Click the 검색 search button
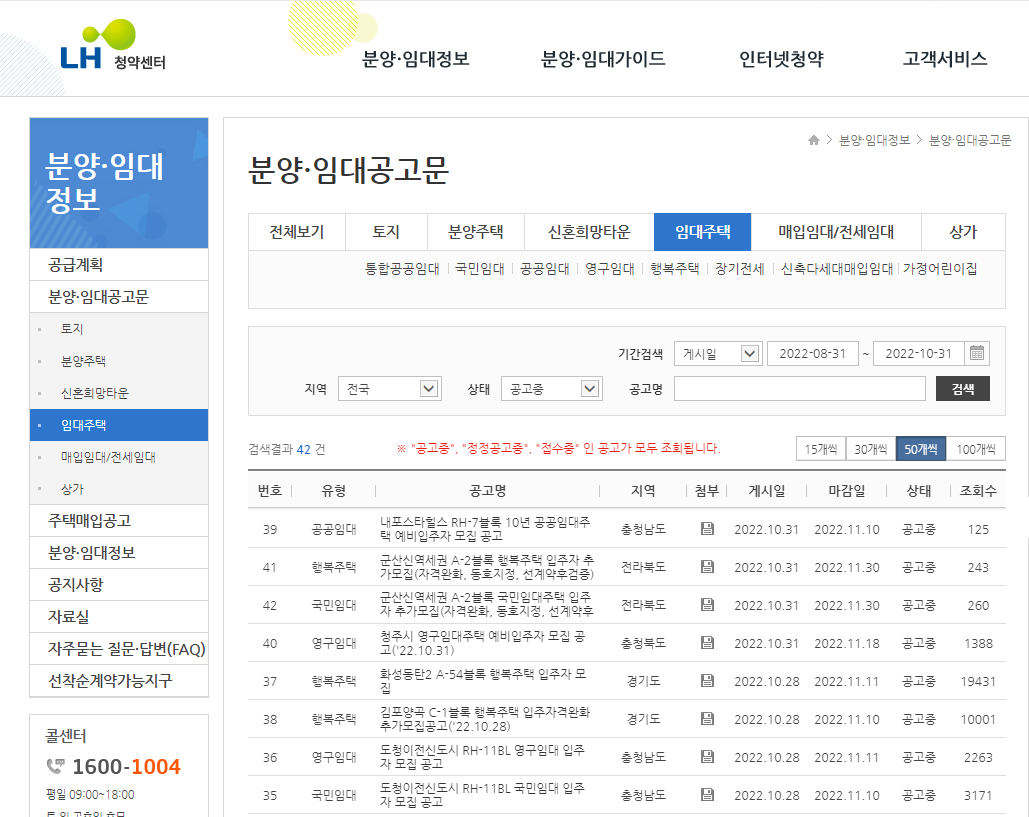This screenshot has height=817, width=1029. (x=962, y=388)
